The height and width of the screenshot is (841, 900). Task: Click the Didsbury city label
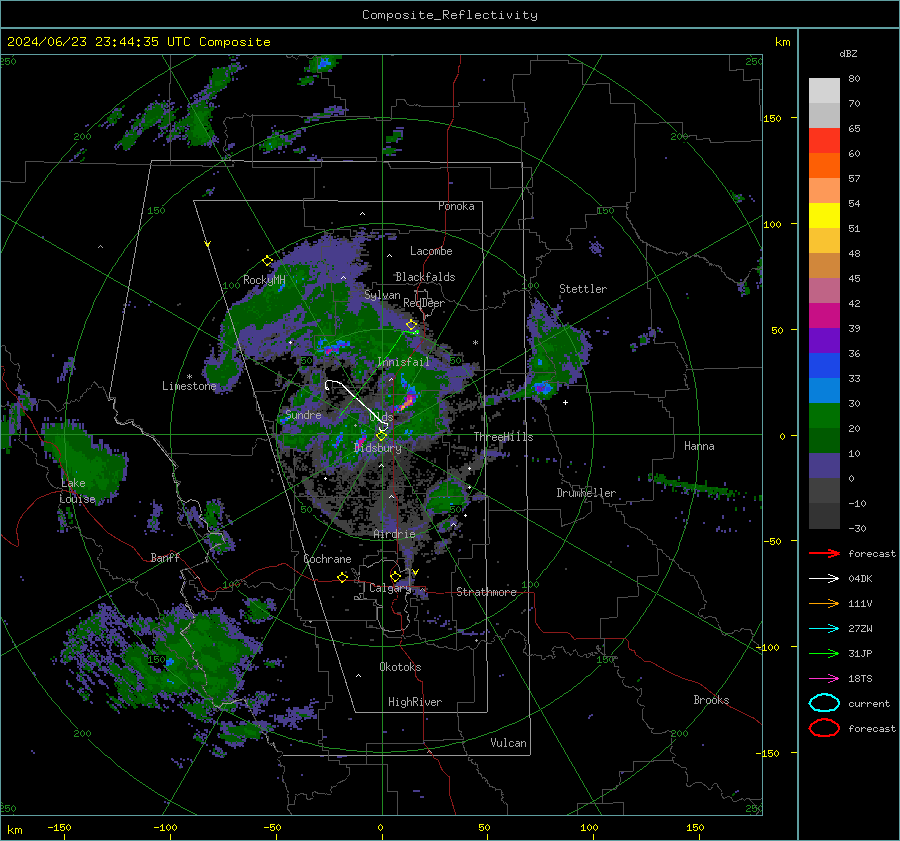click(x=378, y=448)
